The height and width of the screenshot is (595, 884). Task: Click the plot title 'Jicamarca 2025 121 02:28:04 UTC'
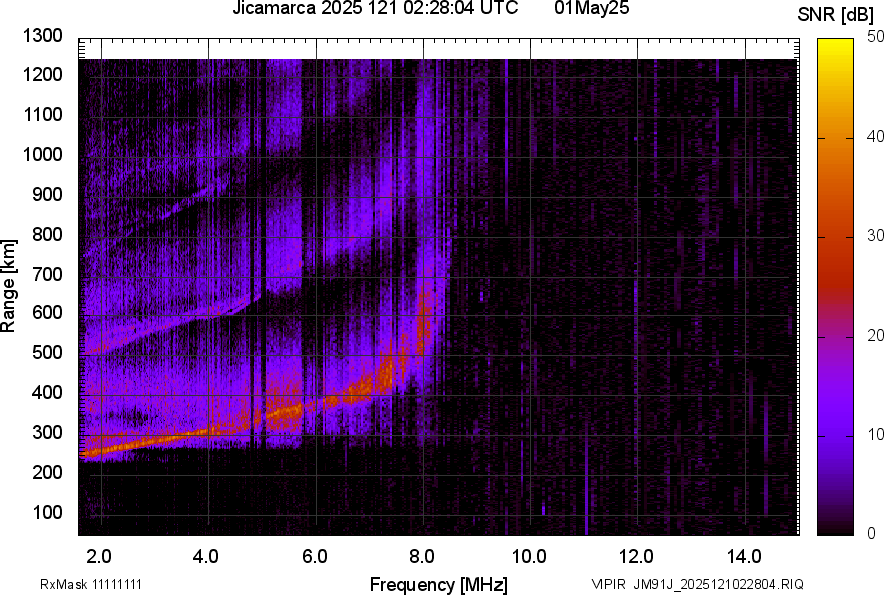tap(375, 8)
